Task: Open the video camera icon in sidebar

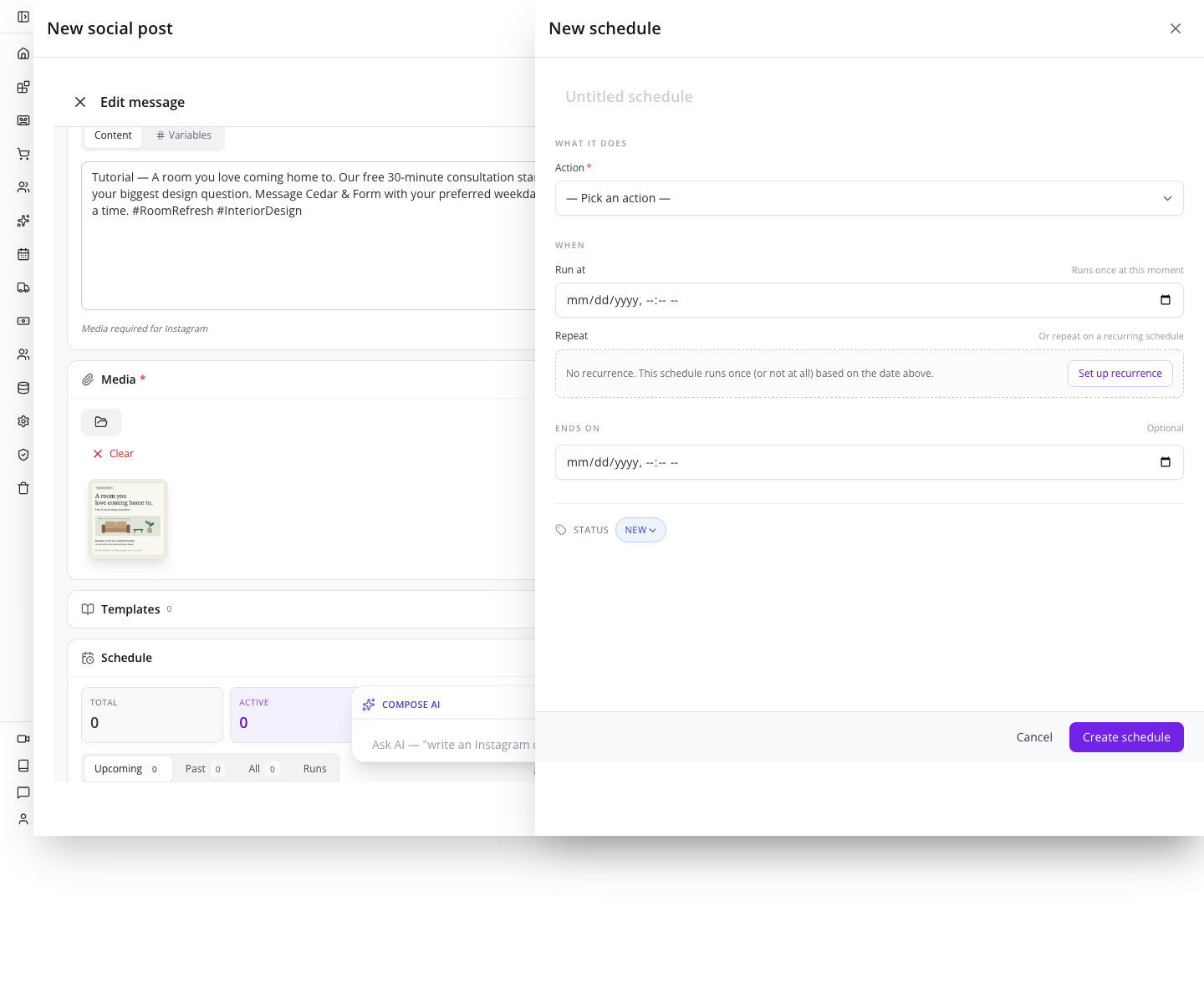Action: (23, 739)
